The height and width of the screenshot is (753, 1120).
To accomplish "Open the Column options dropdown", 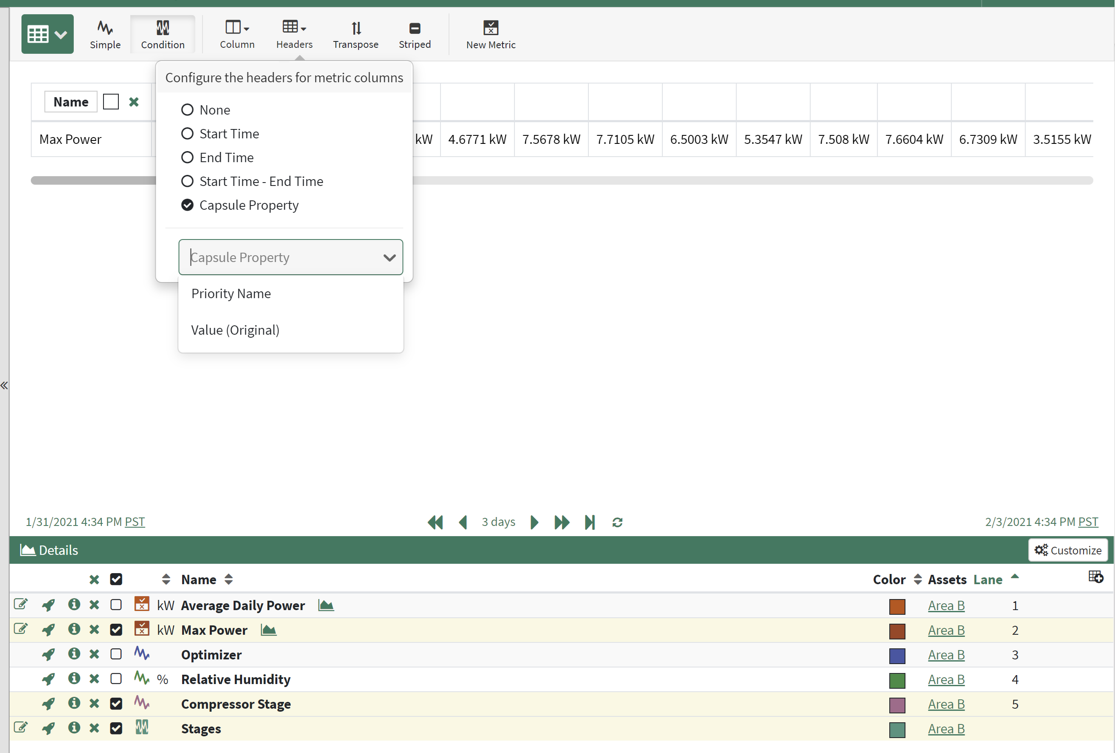I will [237, 34].
